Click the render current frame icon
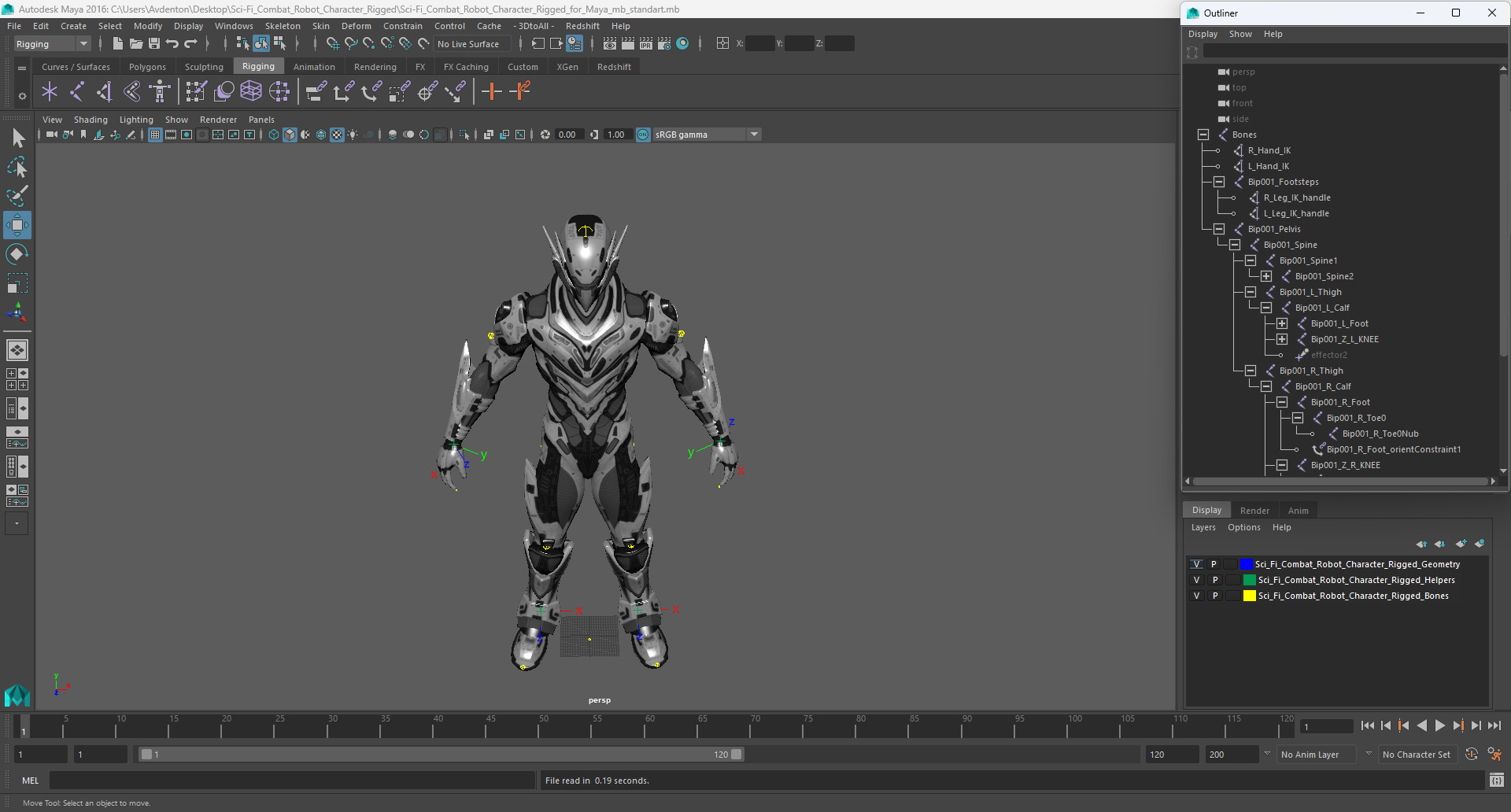 628,44
